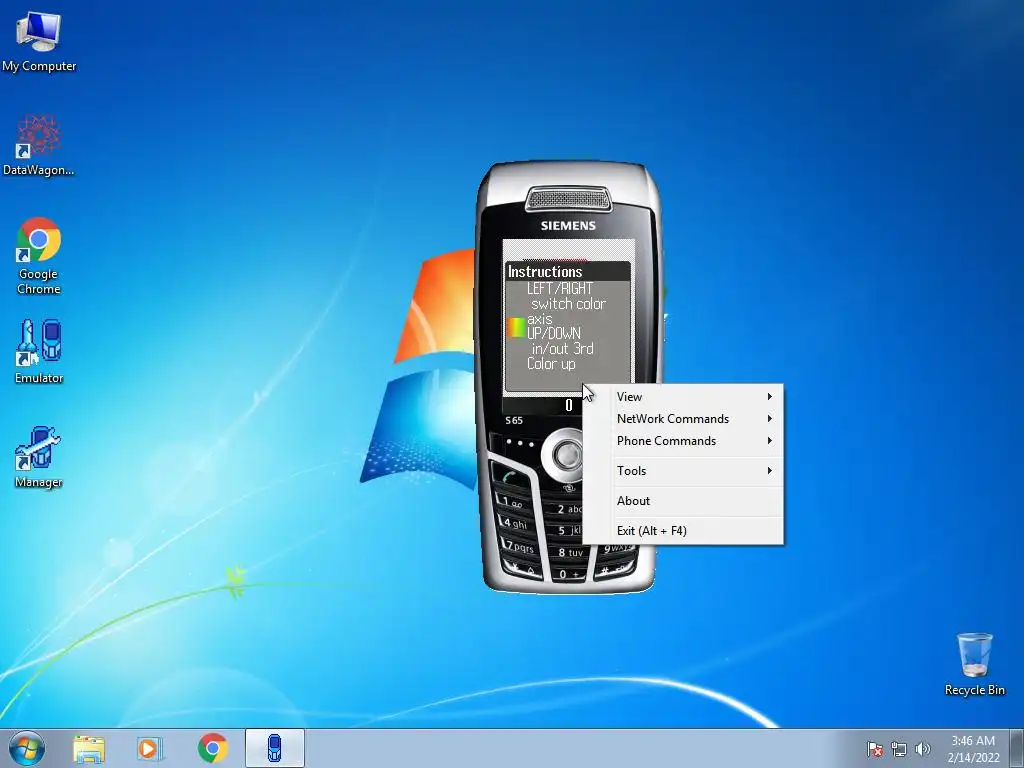Launch Windows Media Player from taskbar
This screenshot has width=1024, height=768.
click(150, 749)
